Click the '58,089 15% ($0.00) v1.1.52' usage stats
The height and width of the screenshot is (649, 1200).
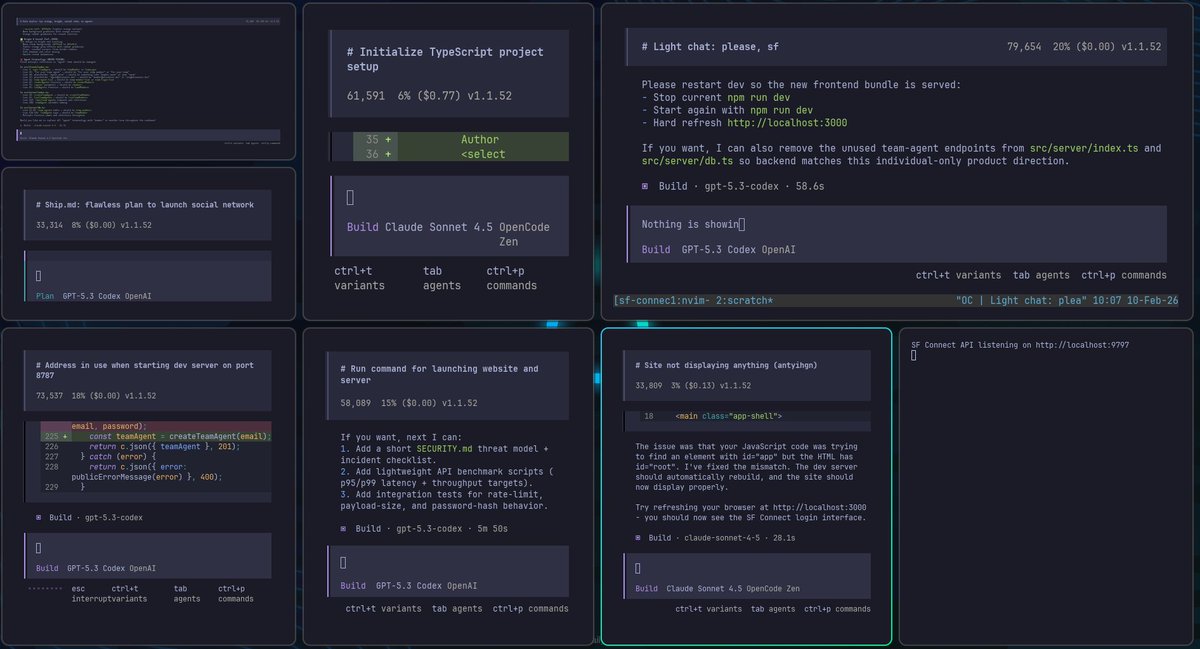click(408, 403)
